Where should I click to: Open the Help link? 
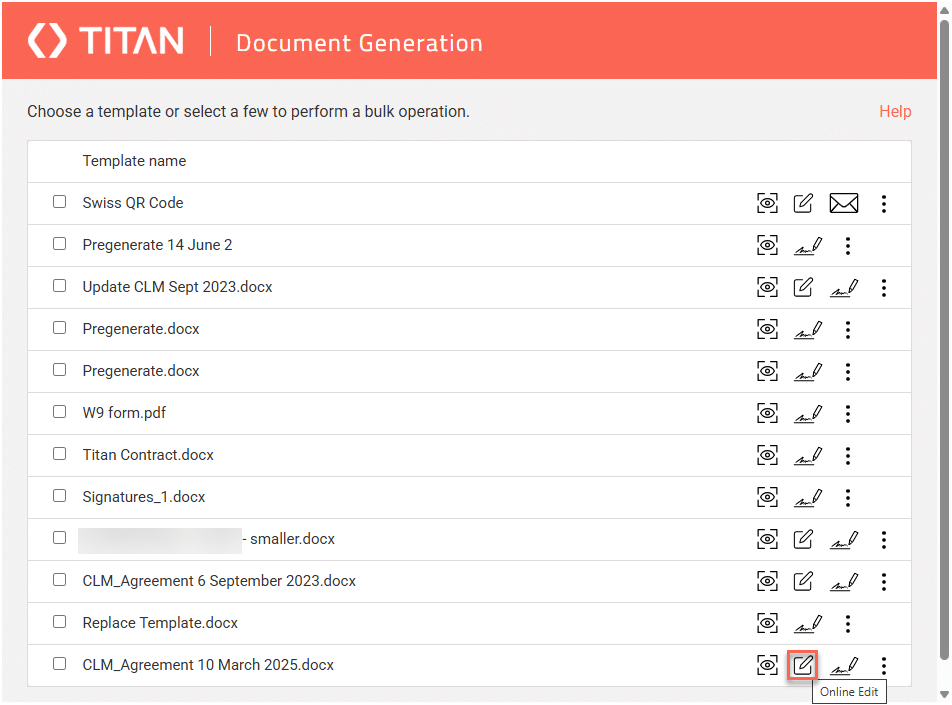pos(895,112)
